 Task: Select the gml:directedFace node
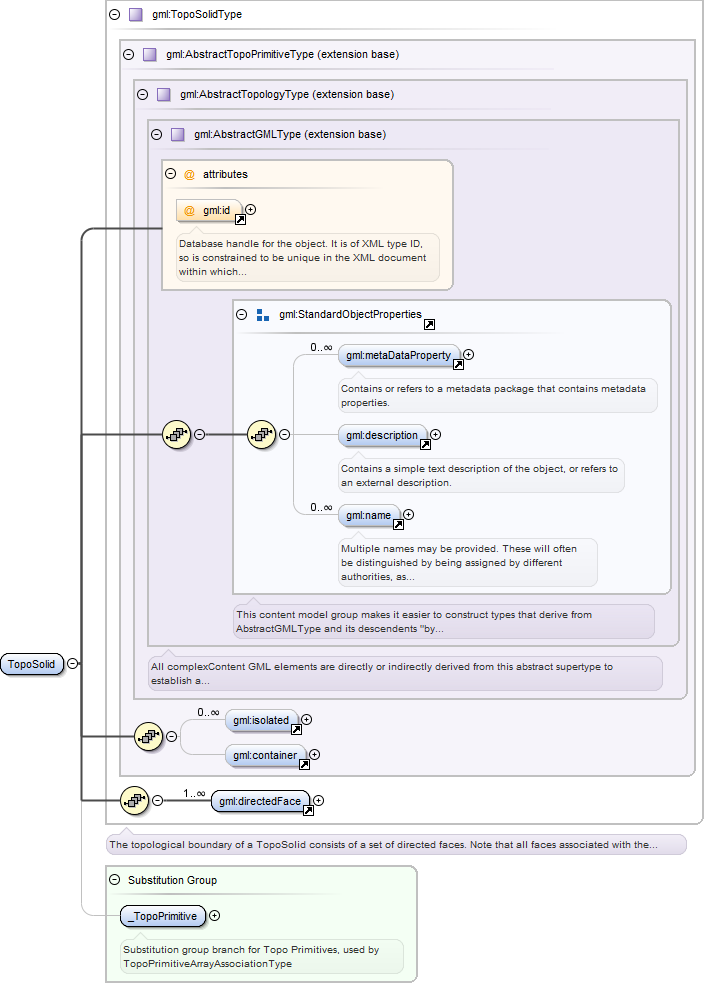point(261,801)
